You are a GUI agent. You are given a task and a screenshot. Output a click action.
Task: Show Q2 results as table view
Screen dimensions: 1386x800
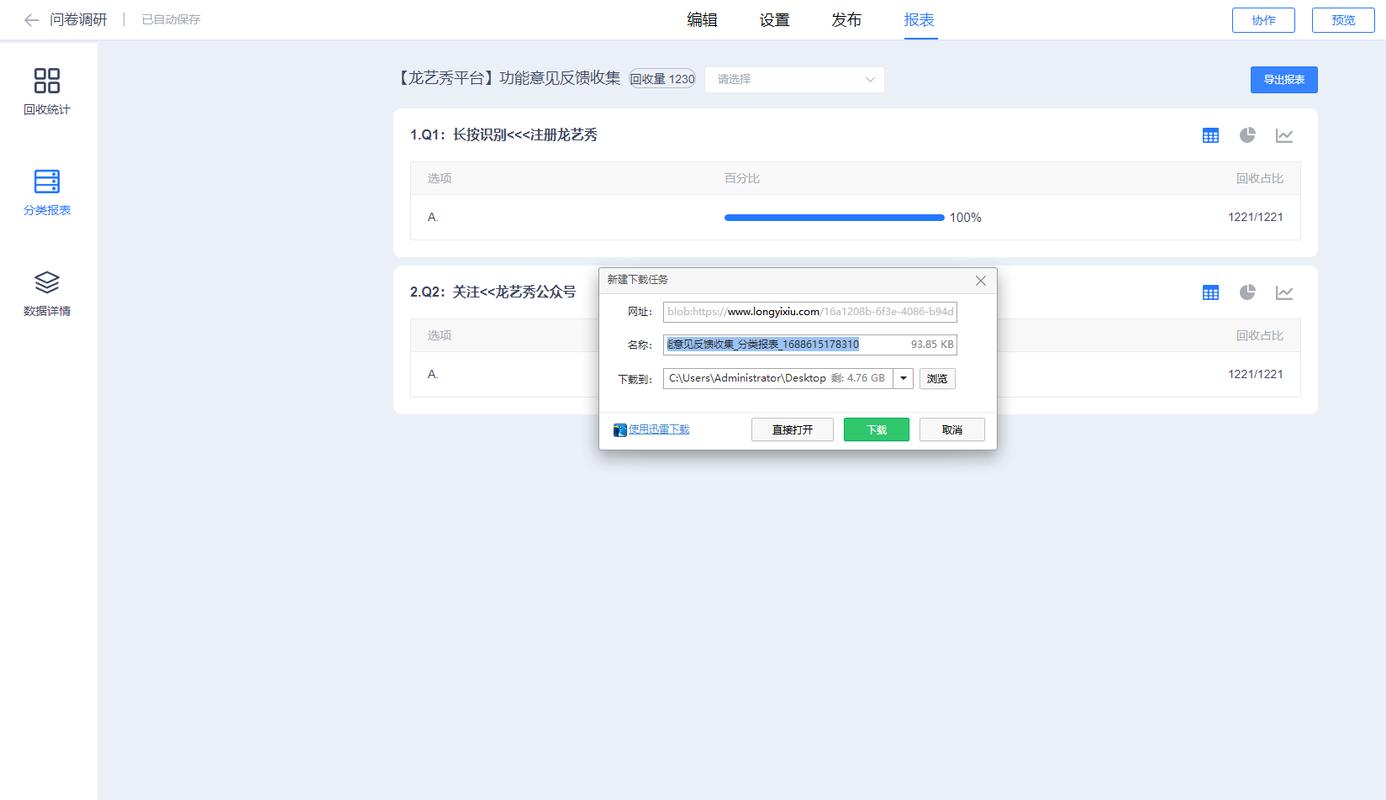[x=1210, y=292]
